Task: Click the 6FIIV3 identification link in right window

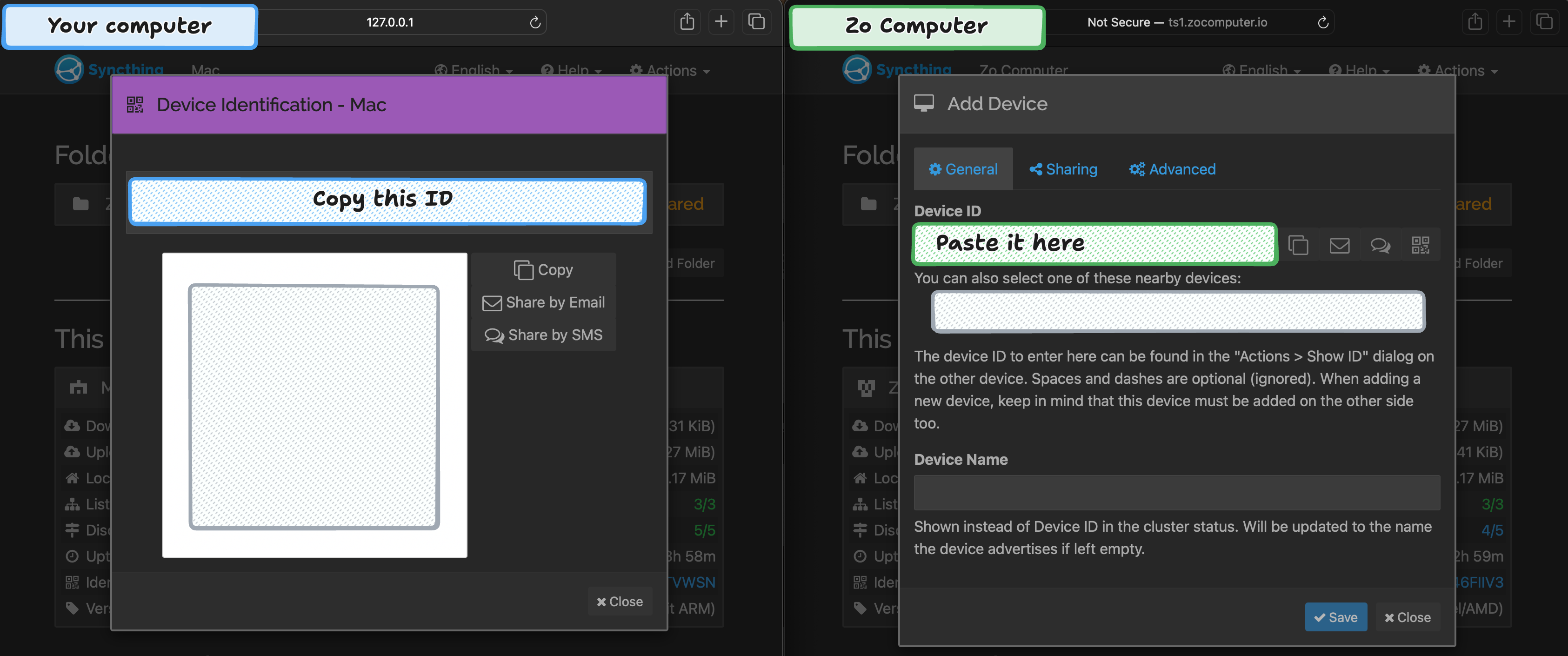Action: tap(1479, 582)
